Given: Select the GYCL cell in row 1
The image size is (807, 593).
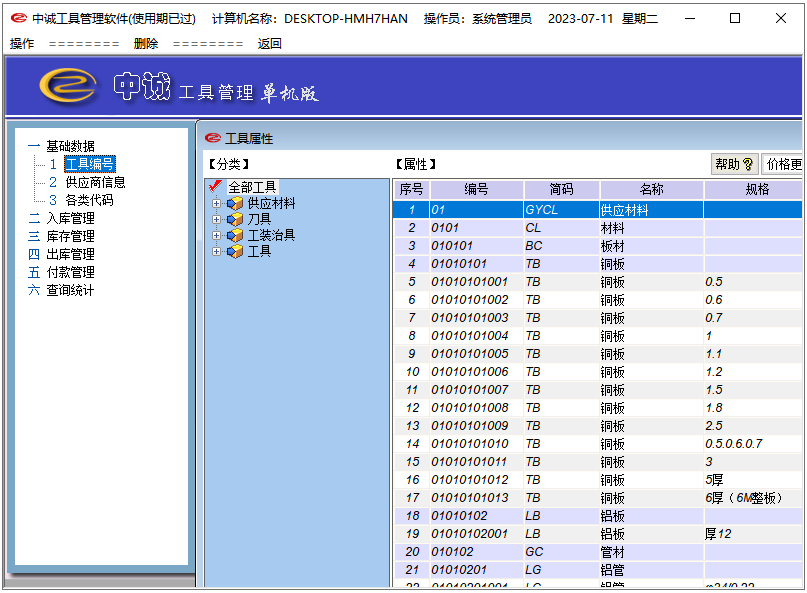Looking at the screenshot, I should [x=562, y=210].
